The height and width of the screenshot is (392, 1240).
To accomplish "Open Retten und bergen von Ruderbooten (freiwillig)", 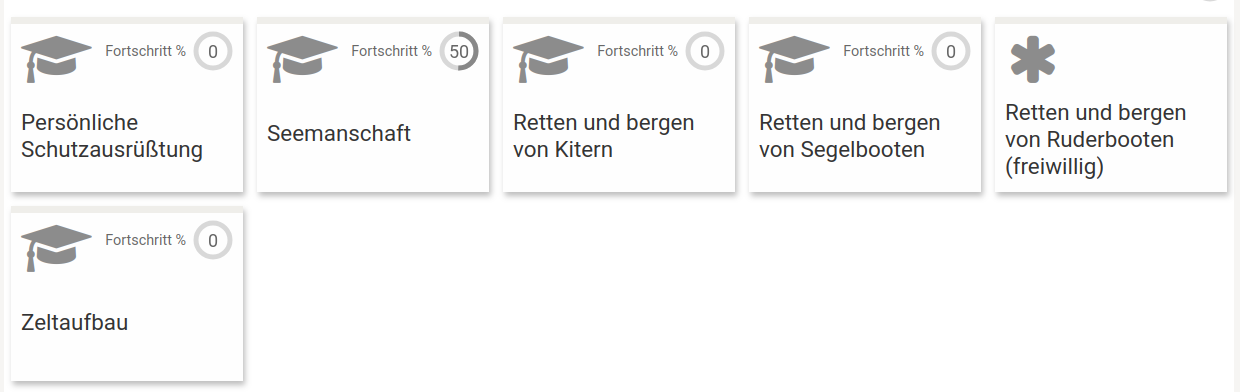I will (1096, 140).
